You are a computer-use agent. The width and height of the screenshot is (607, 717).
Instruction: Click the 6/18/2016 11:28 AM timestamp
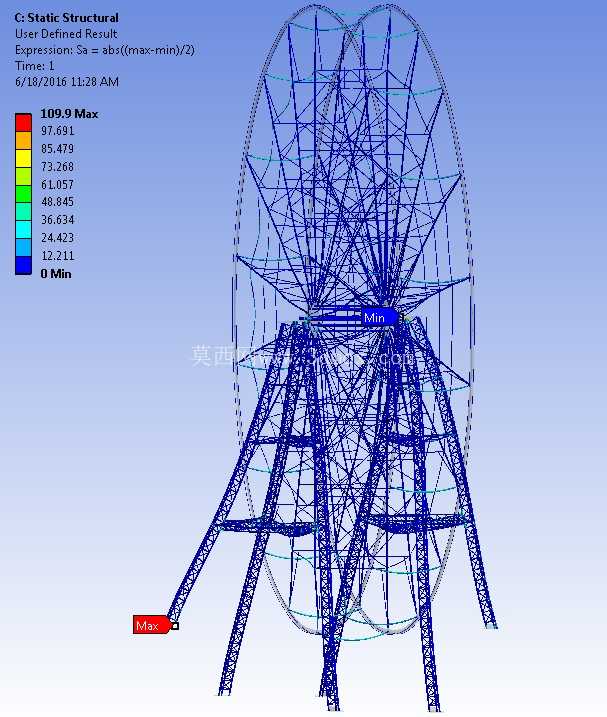[67, 82]
